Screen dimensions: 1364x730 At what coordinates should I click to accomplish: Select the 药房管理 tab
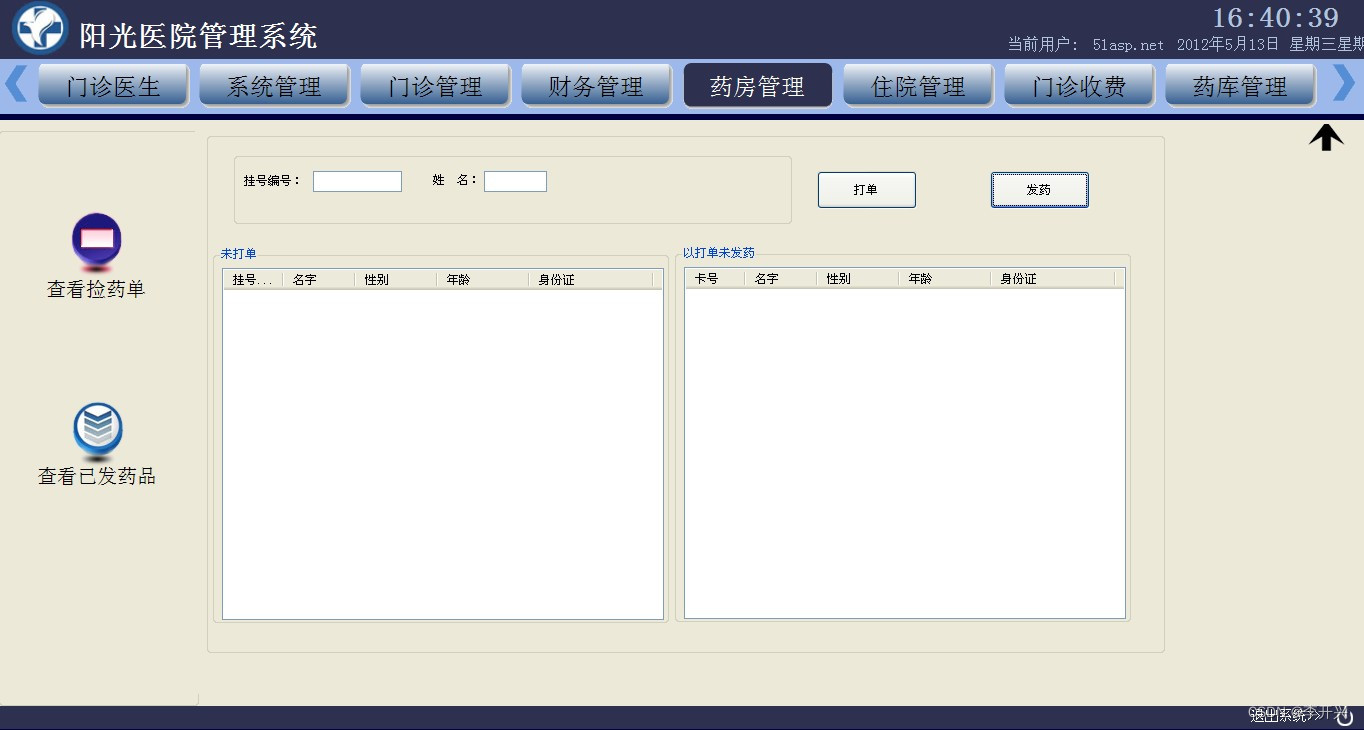click(757, 86)
